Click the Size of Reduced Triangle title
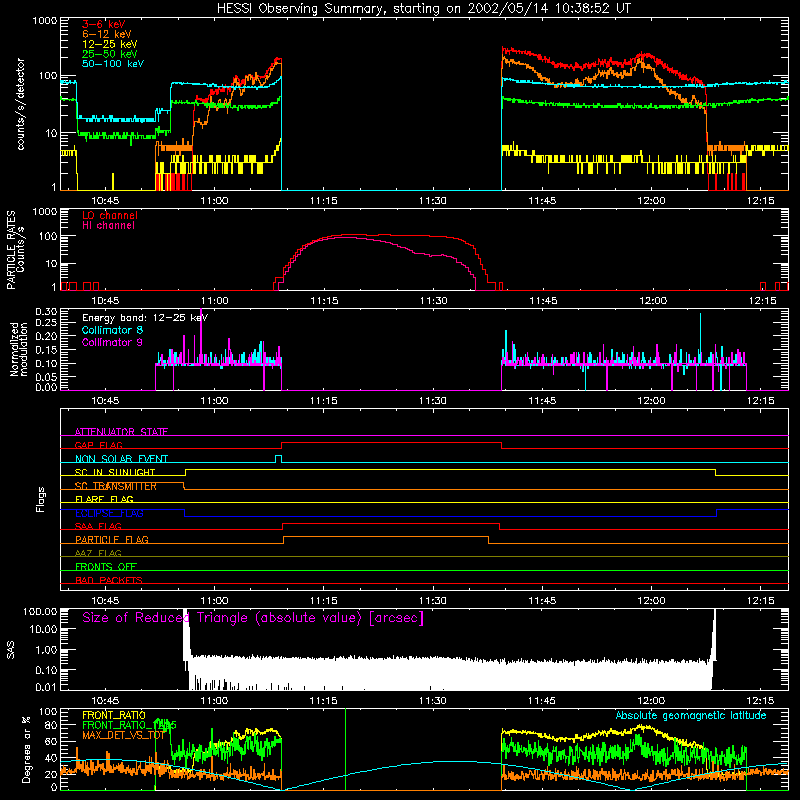Viewport: 800px width, 800px height. (253, 618)
